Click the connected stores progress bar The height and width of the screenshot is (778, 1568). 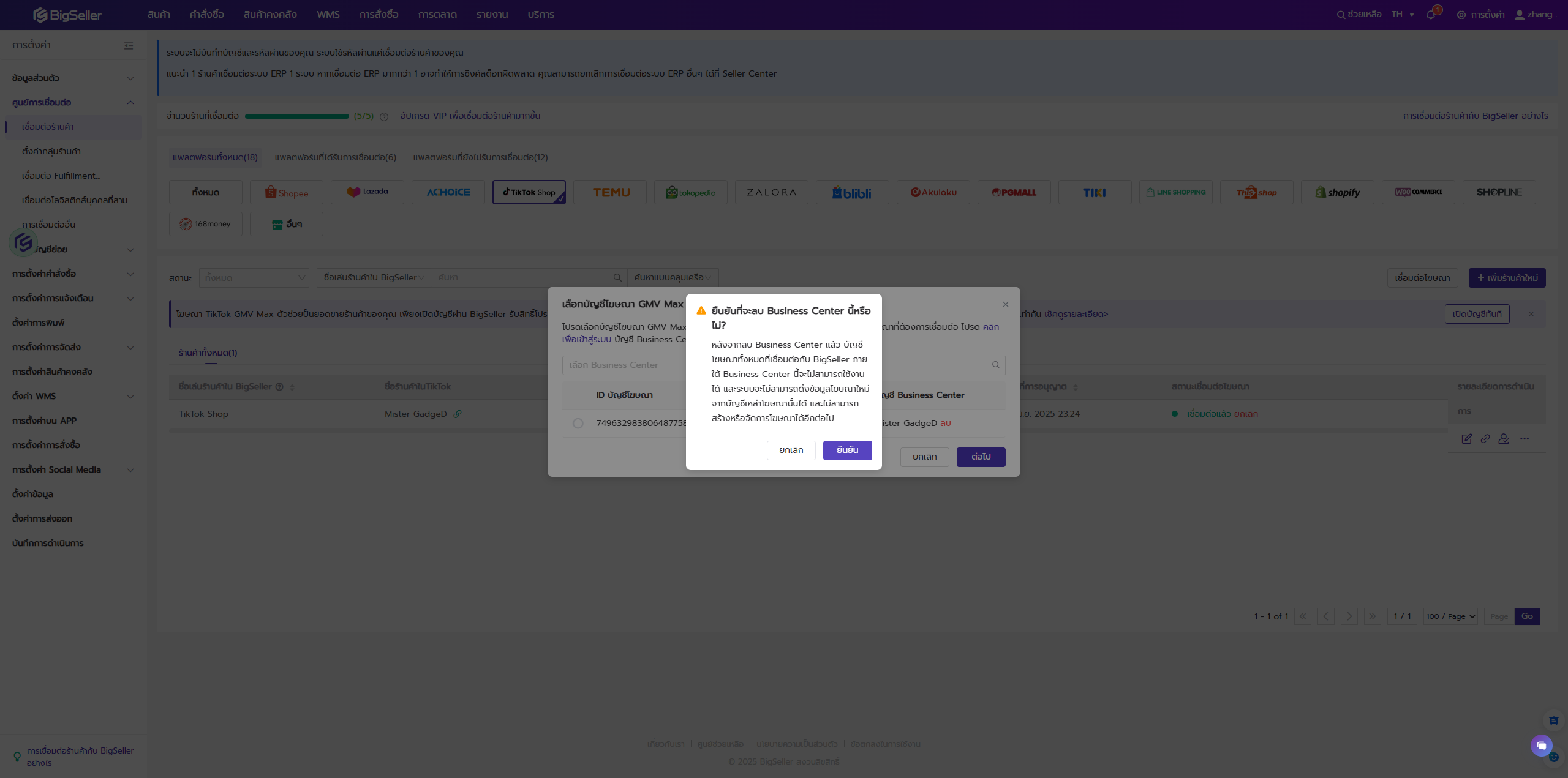coord(297,116)
